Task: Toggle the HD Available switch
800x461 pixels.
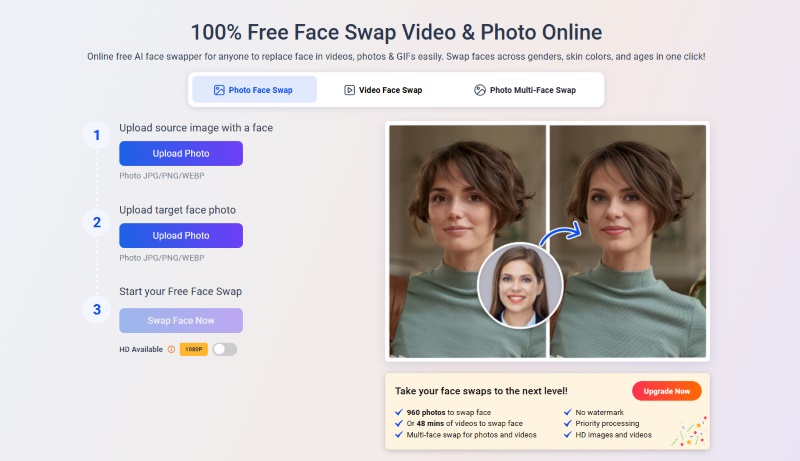Action: [224, 349]
